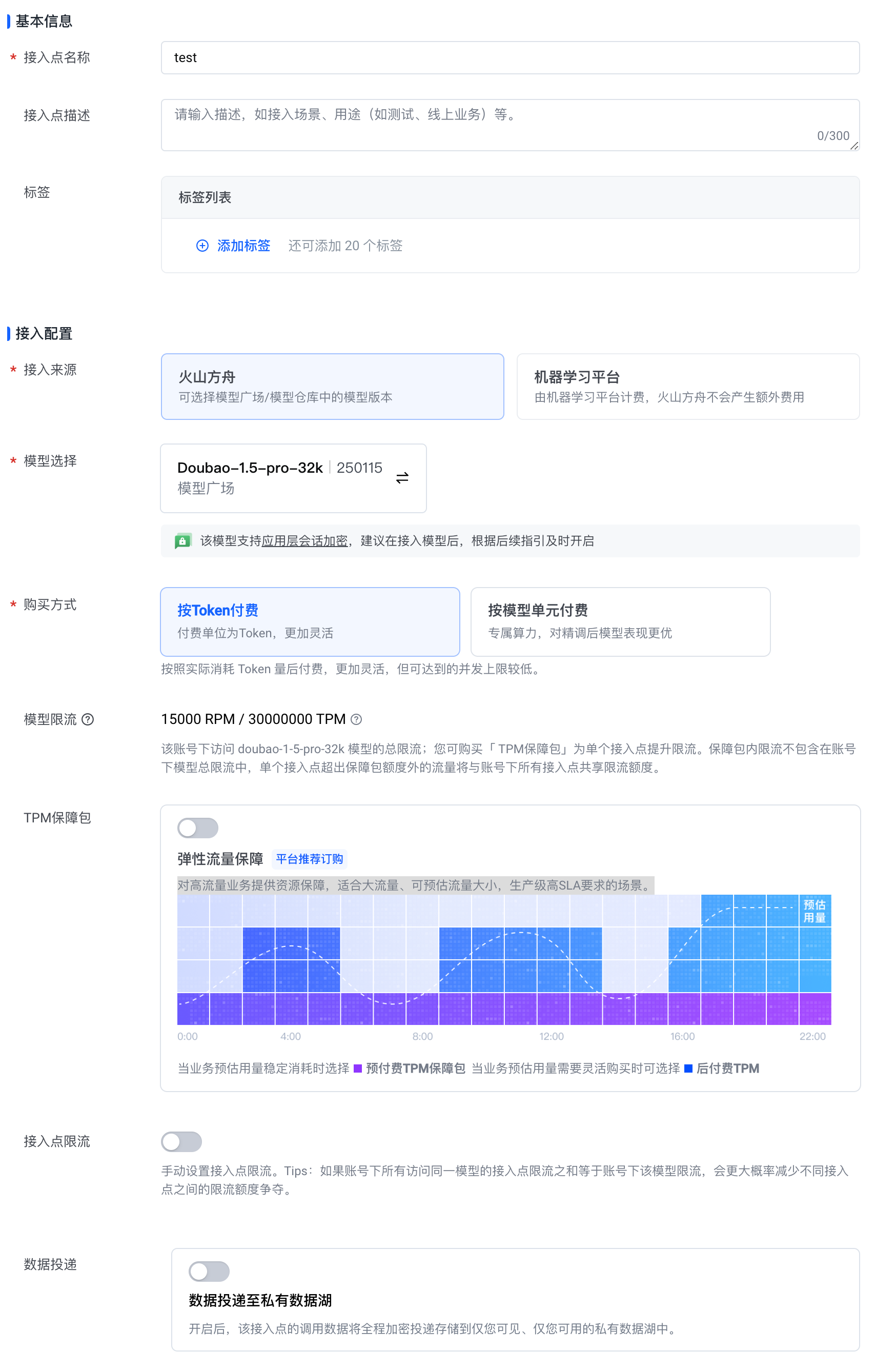
Task: Click the 基本信息 section heading
Action: (x=44, y=22)
